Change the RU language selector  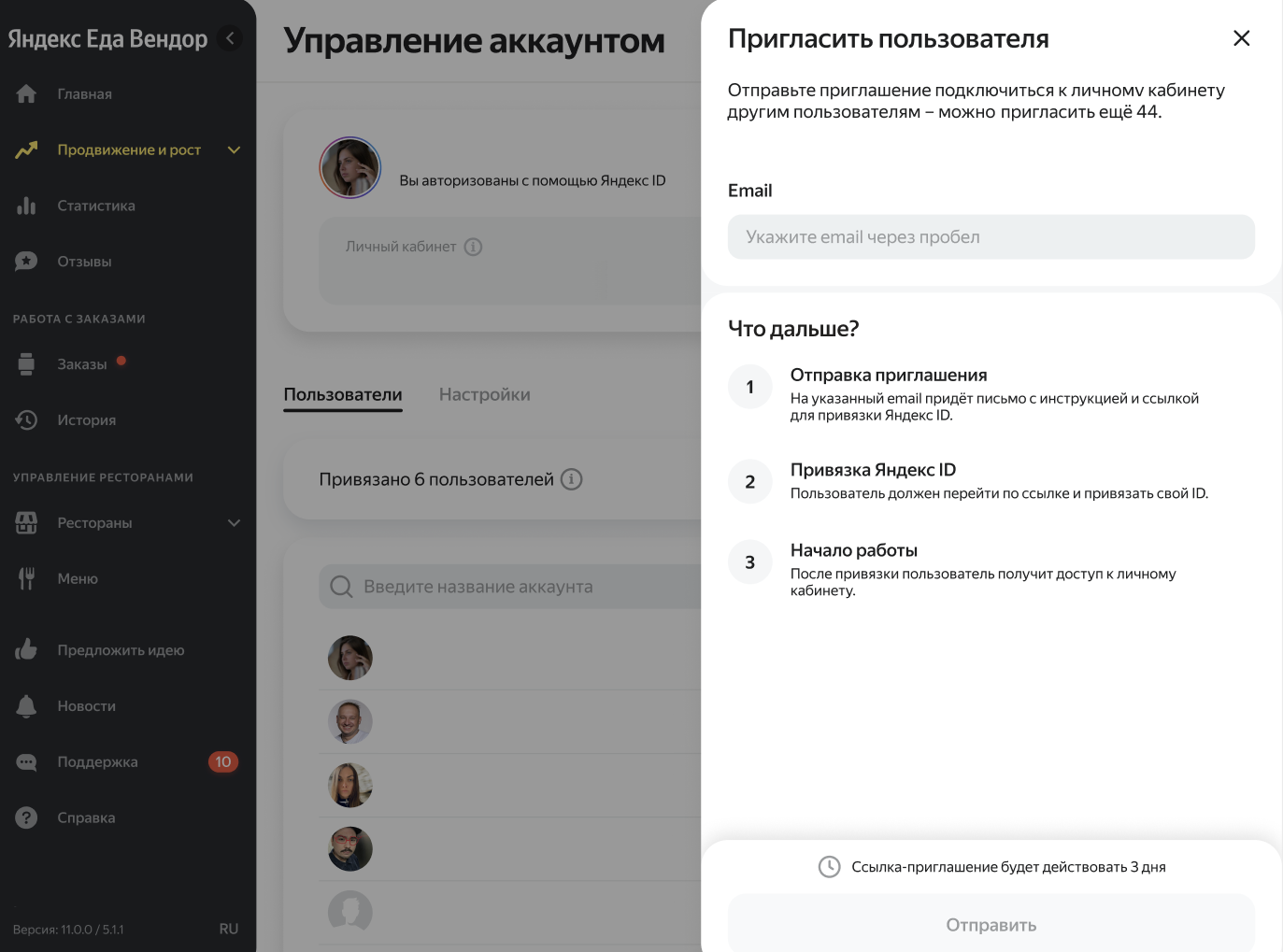point(229,929)
